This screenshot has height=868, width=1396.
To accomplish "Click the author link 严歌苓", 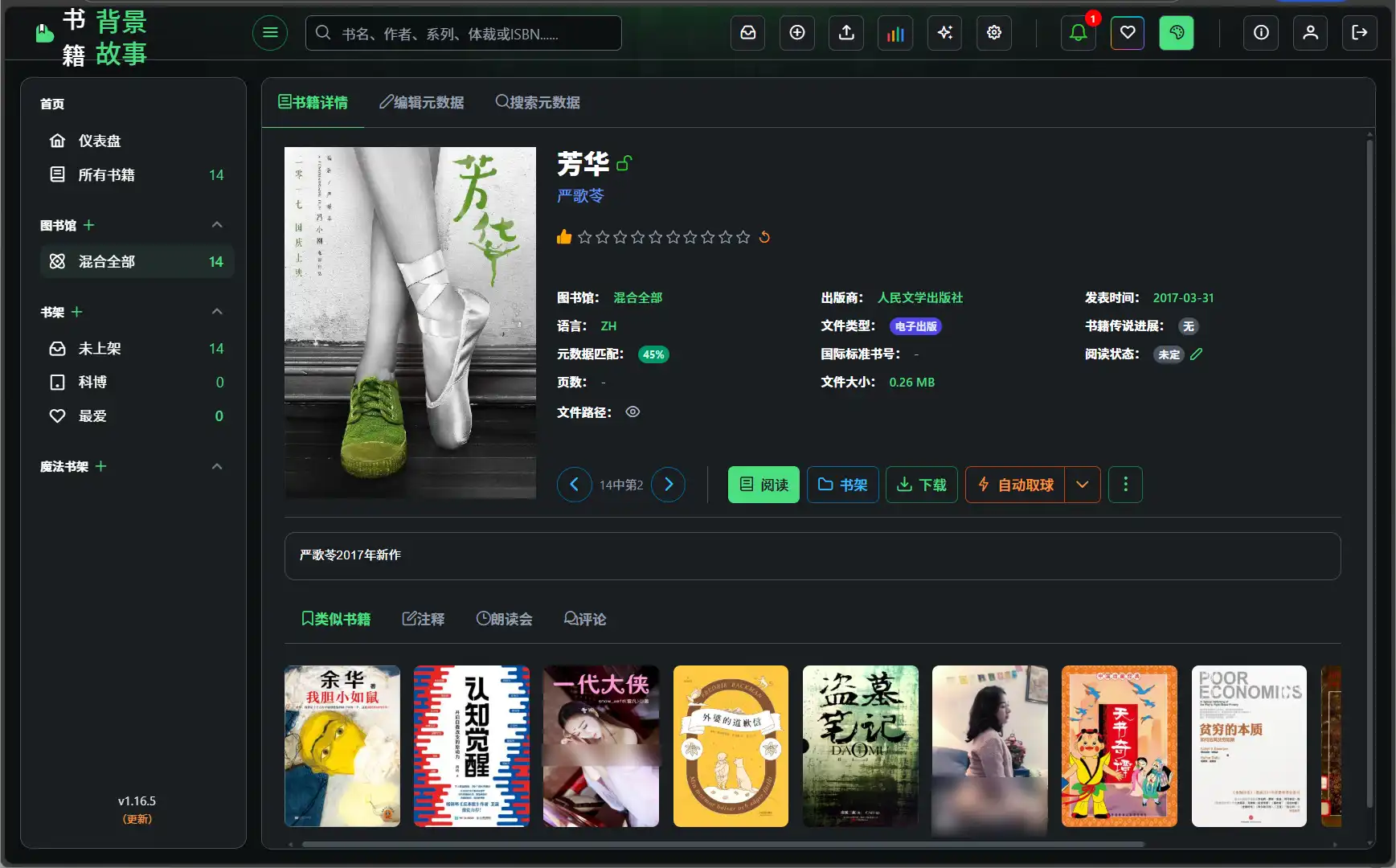I will 580,196.
